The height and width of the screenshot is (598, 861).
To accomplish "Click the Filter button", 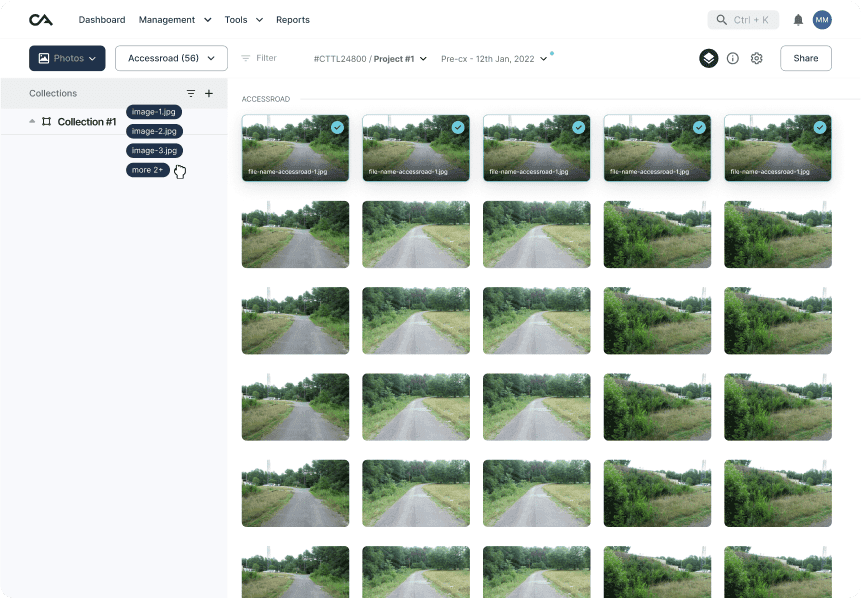I will point(259,59).
